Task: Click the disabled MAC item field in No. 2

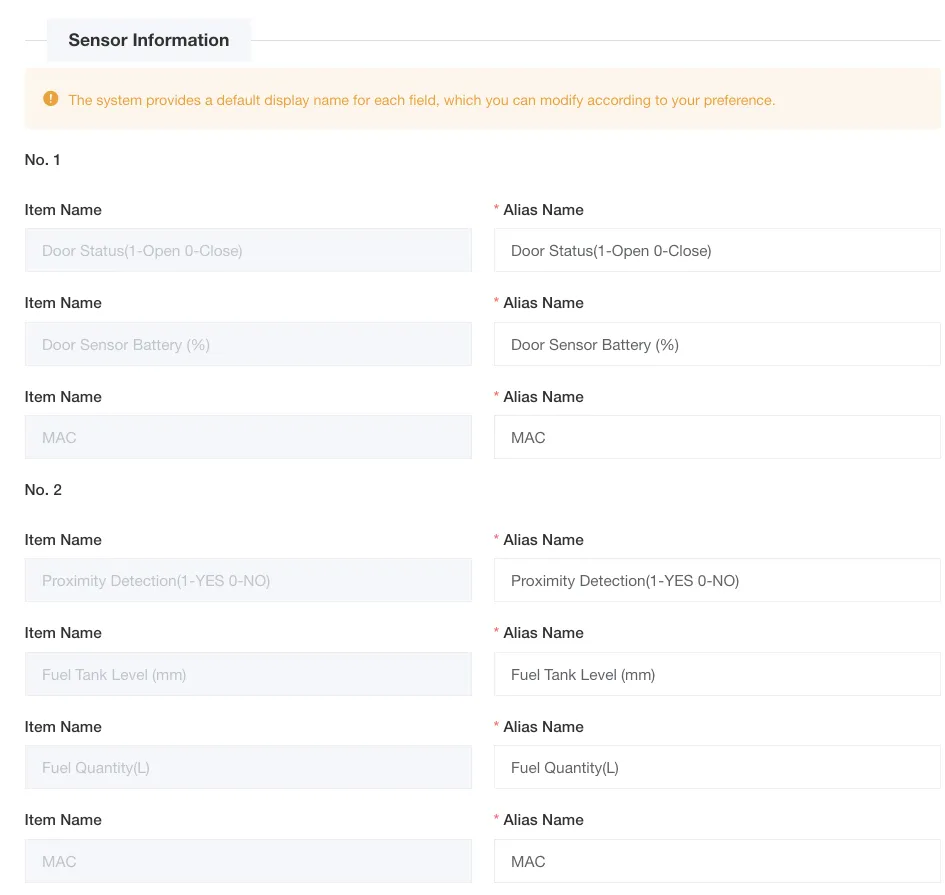Action: coord(248,861)
